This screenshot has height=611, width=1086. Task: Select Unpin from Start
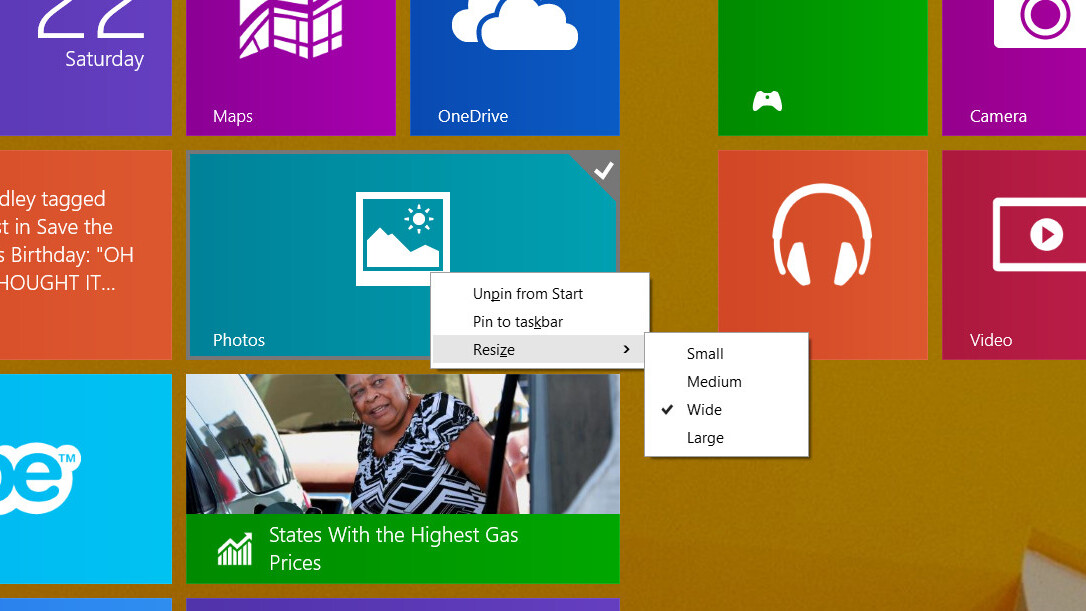click(x=527, y=294)
